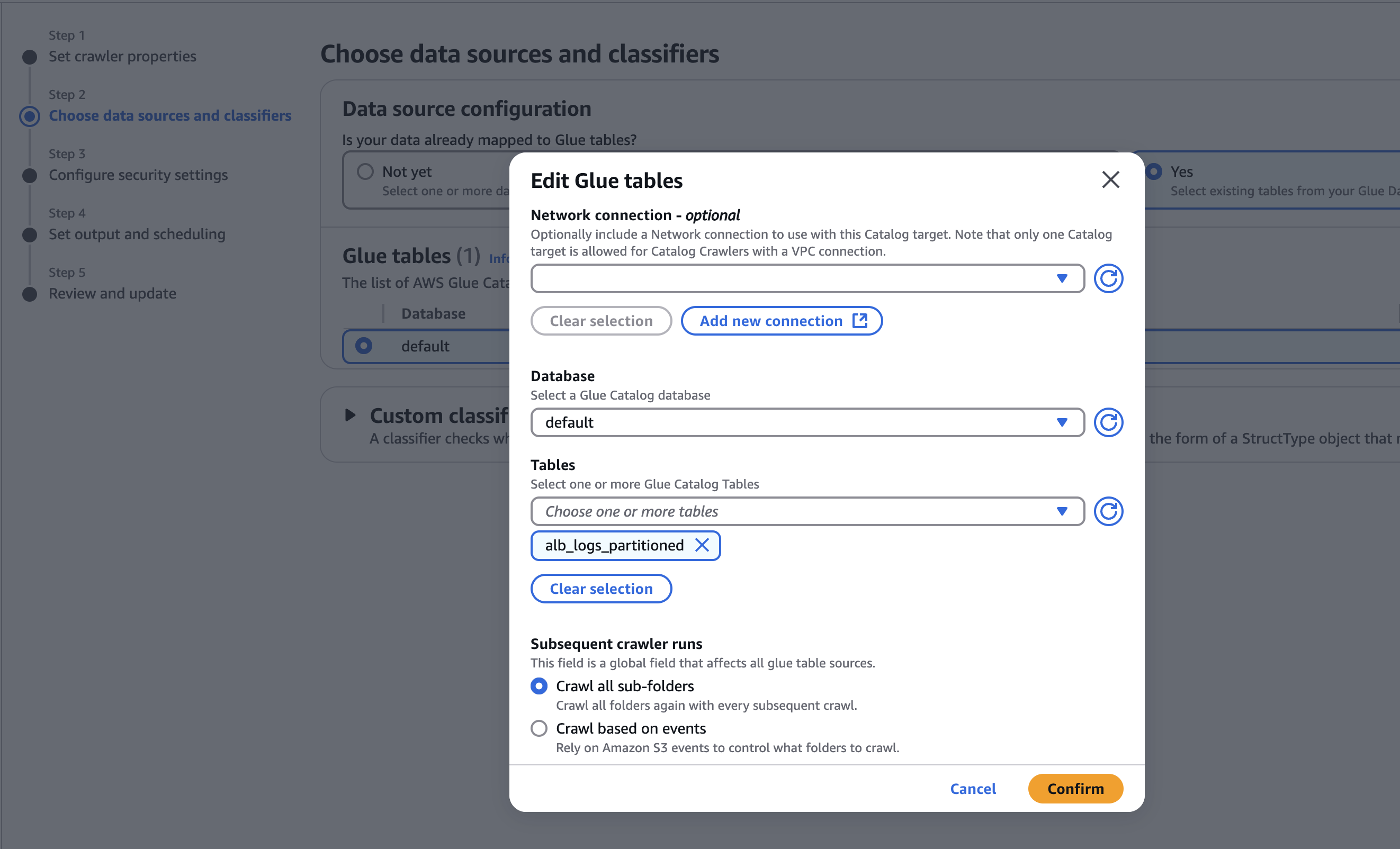Remove the alb_logs_partitioned table tag
1400x849 pixels.
click(702, 545)
